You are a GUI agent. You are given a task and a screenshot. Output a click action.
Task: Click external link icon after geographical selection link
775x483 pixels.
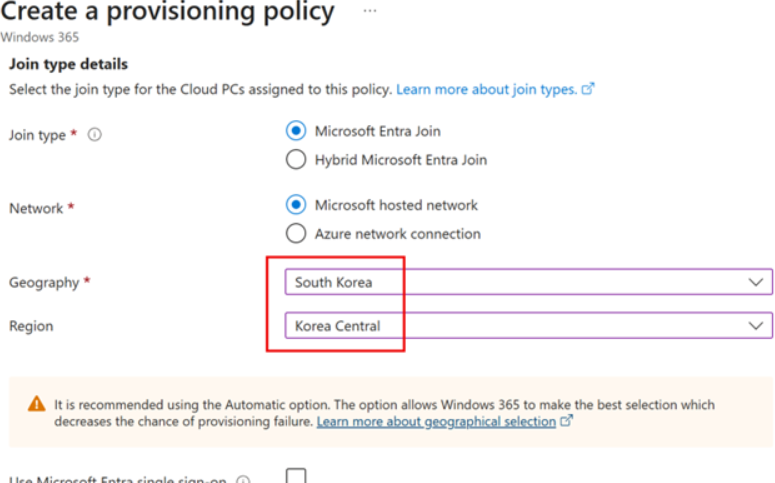click(x=566, y=421)
